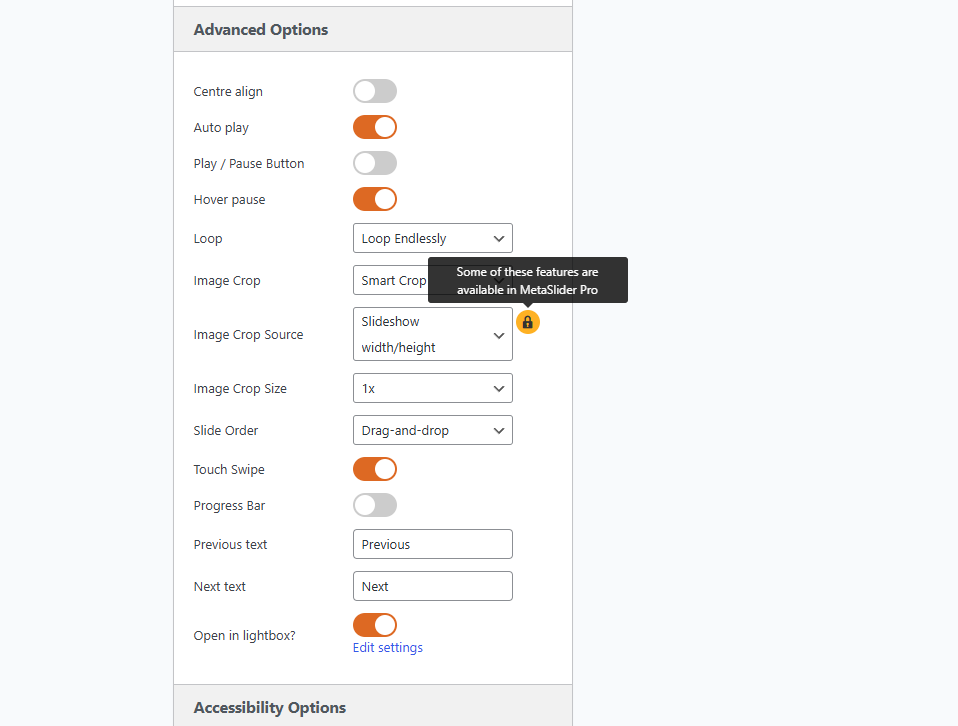Click the MetaSlider Pro tooltip message

(x=527, y=280)
